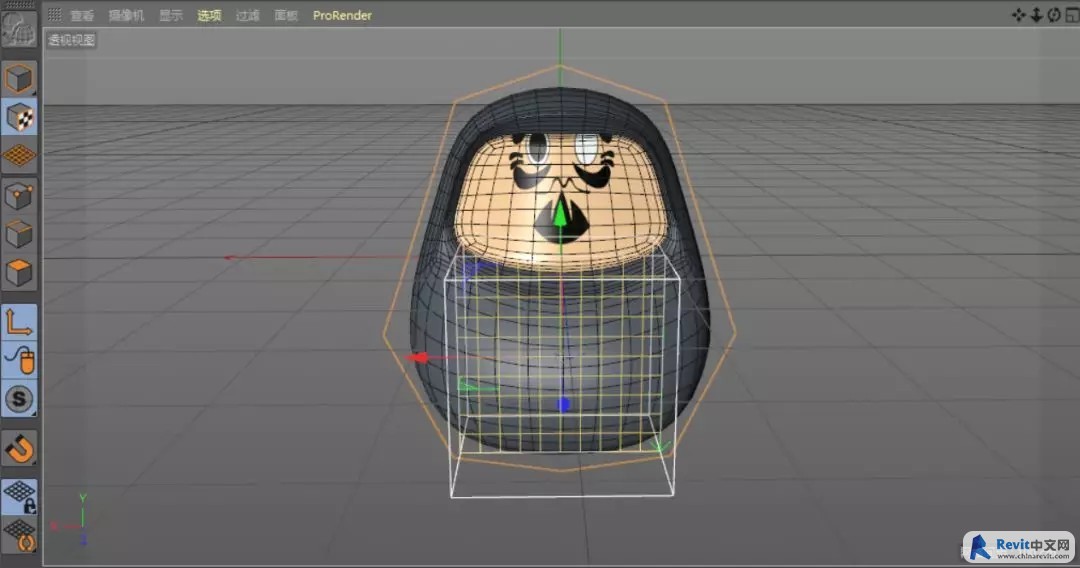This screenshot has height=568, width=1080.
Task: Click the red X-axis arrow handle on model
Action: [417, 357]
